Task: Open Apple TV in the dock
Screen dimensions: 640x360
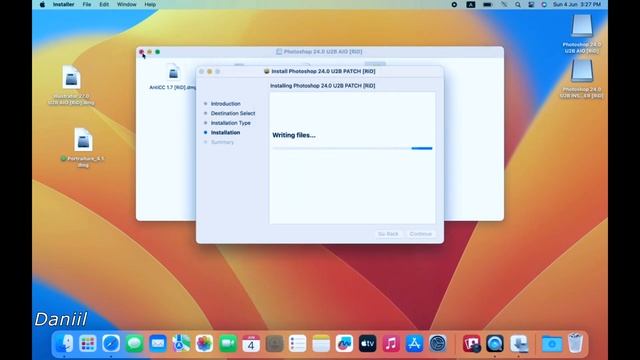Action: coord(367,343)
